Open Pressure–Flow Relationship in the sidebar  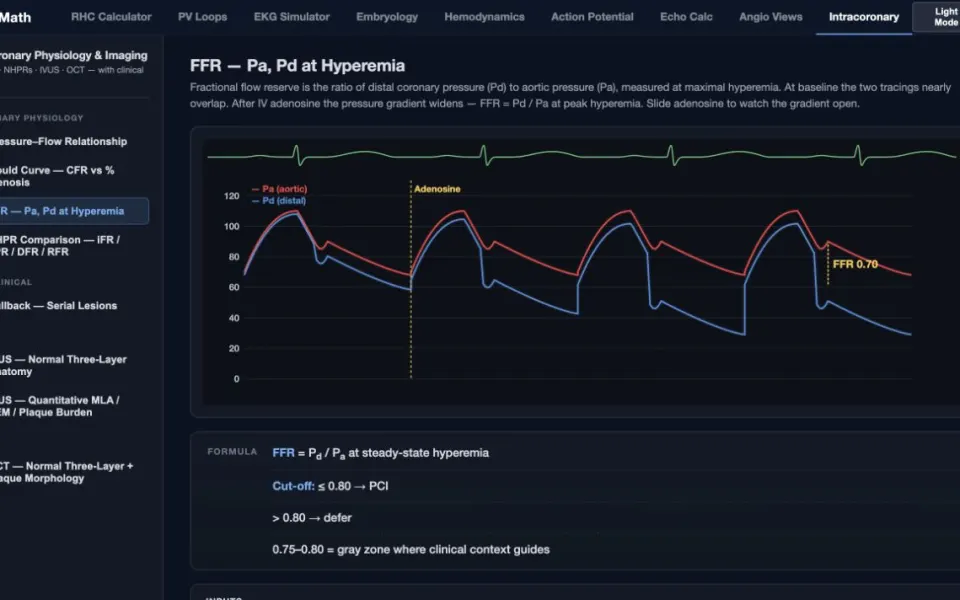coord(64,141)
